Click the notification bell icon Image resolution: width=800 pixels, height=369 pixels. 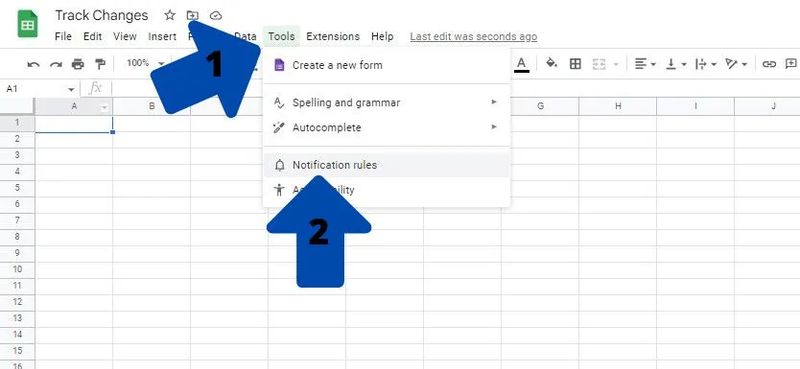pyautogui.click(x=279, y=165)
